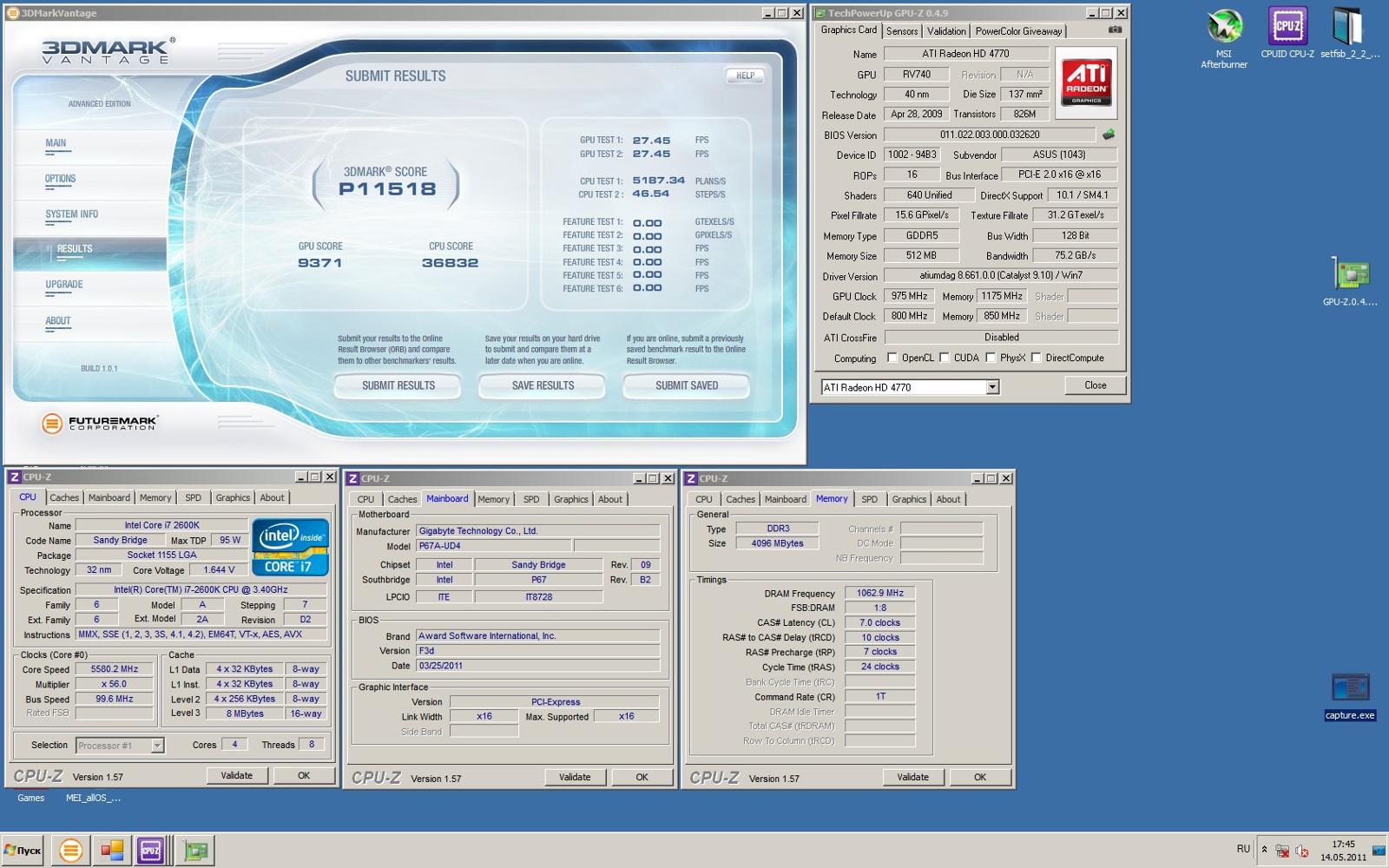
Task: Click CPU score 36832 value
Action: (450, 263)
